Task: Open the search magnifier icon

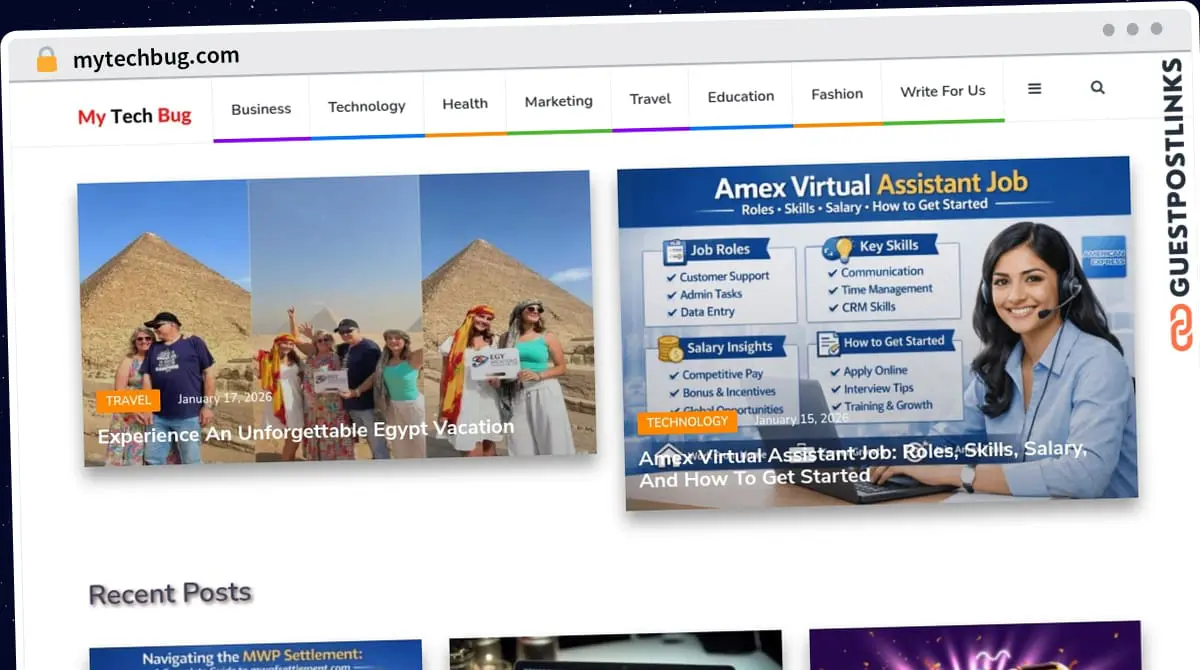Action: 1097,88
